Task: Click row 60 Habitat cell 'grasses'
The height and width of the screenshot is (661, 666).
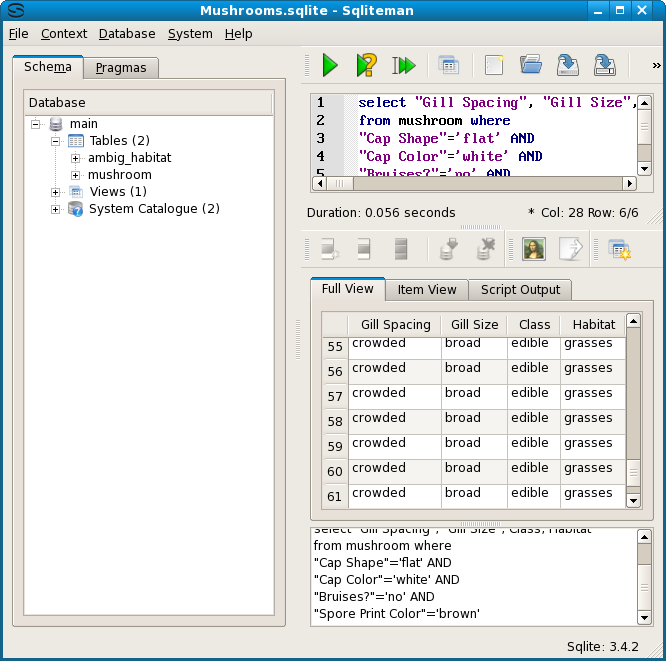Action: (593, 472)
